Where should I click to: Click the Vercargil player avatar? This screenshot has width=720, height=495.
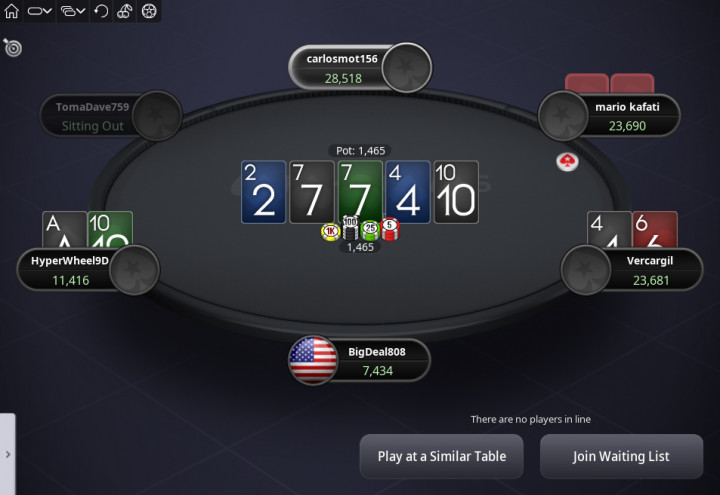point(585,270)
